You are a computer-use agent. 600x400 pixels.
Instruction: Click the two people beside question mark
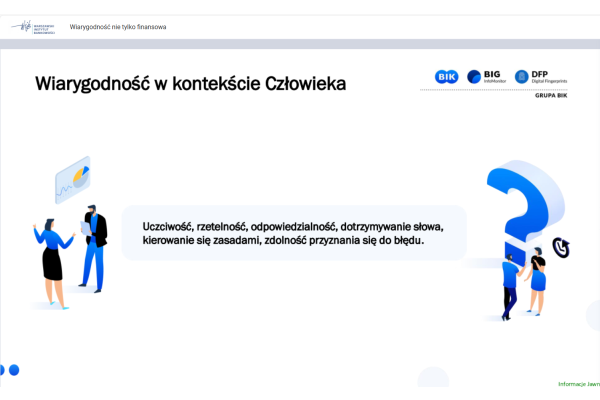point(523,280)
